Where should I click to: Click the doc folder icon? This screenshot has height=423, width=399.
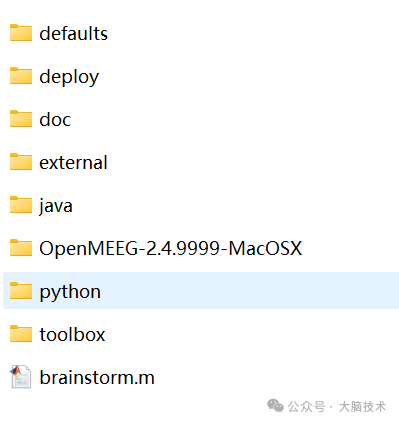(x=21, y=119)
